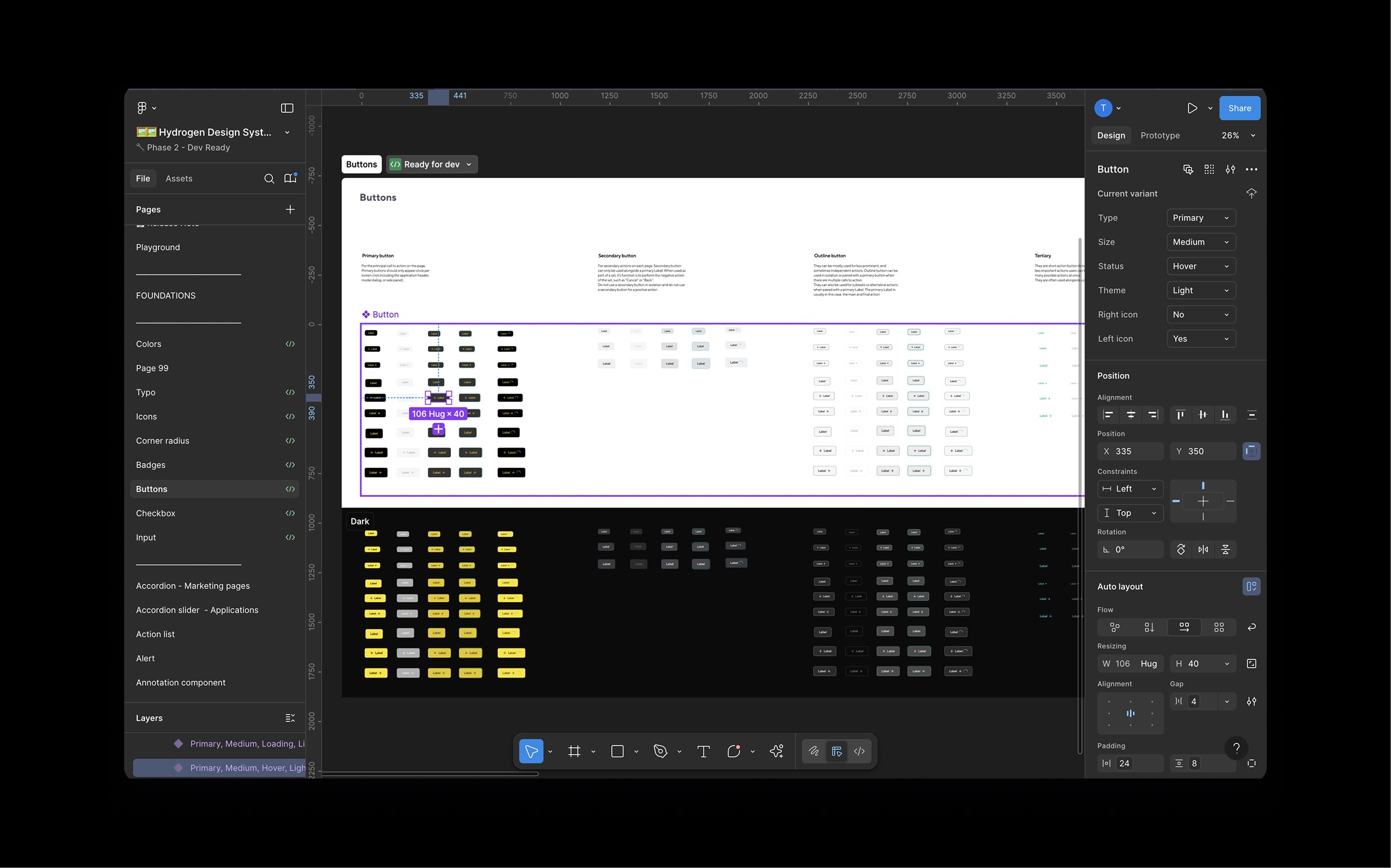Open the Status dropdown showing Hover

[1201, 266]
